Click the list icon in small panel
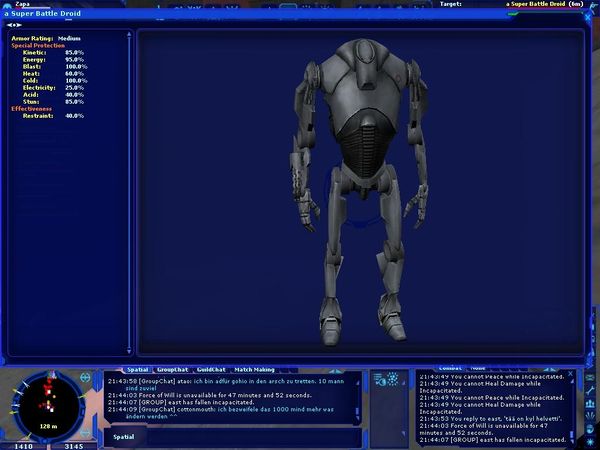Screen dimensions: 600x450 (378, 378)
